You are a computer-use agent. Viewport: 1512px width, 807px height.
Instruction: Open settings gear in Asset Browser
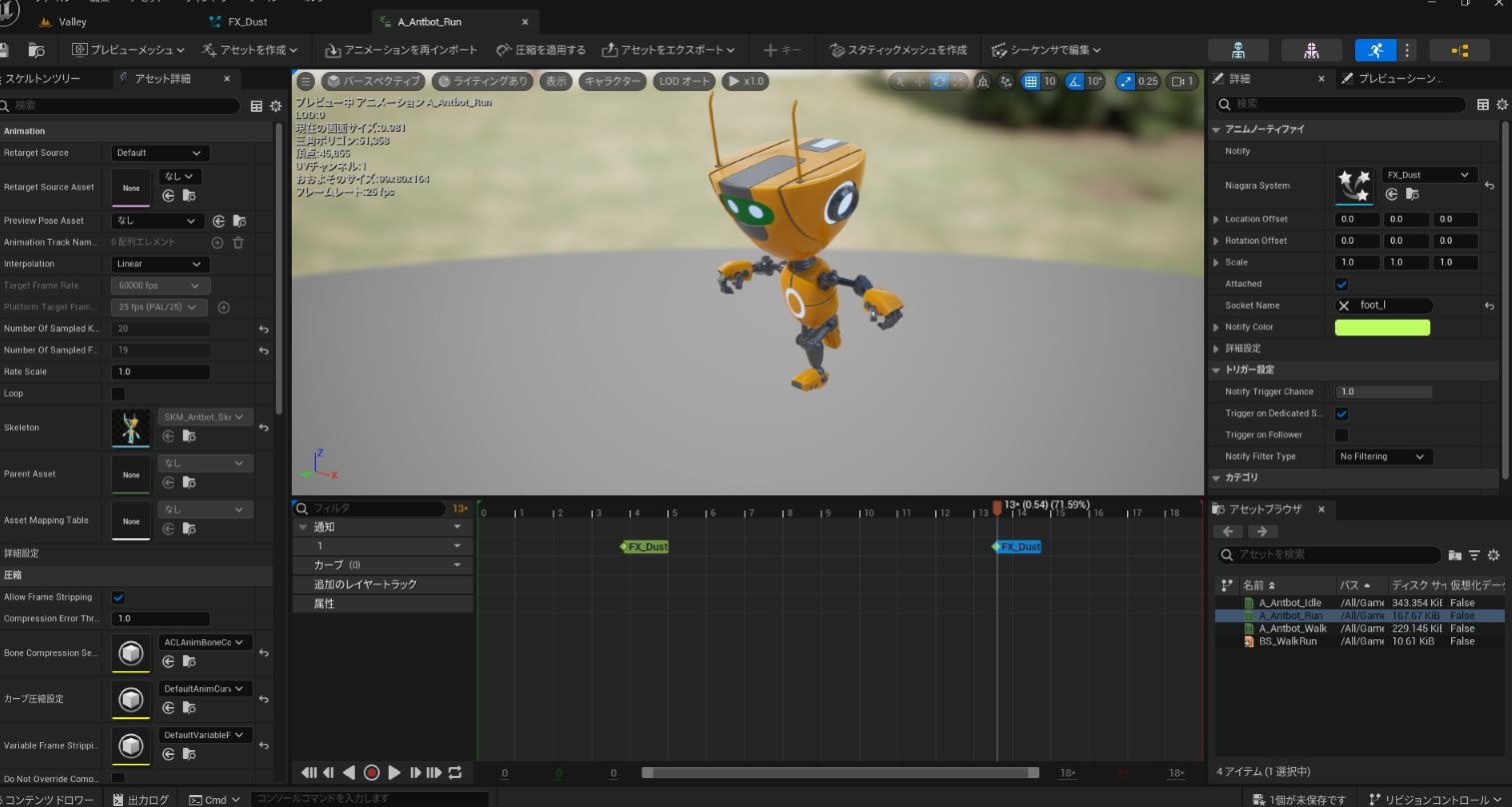pyautogui.click(x=1494, y=555)
